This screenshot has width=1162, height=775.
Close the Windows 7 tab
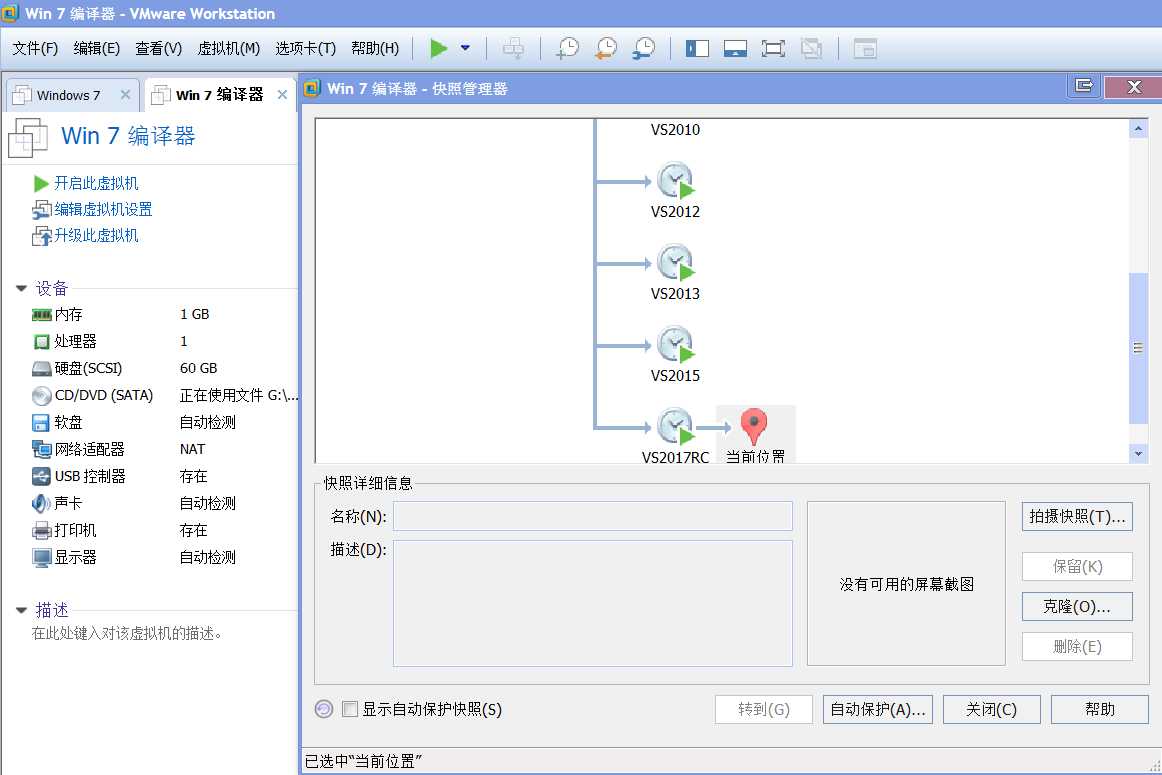click(125, 95)
